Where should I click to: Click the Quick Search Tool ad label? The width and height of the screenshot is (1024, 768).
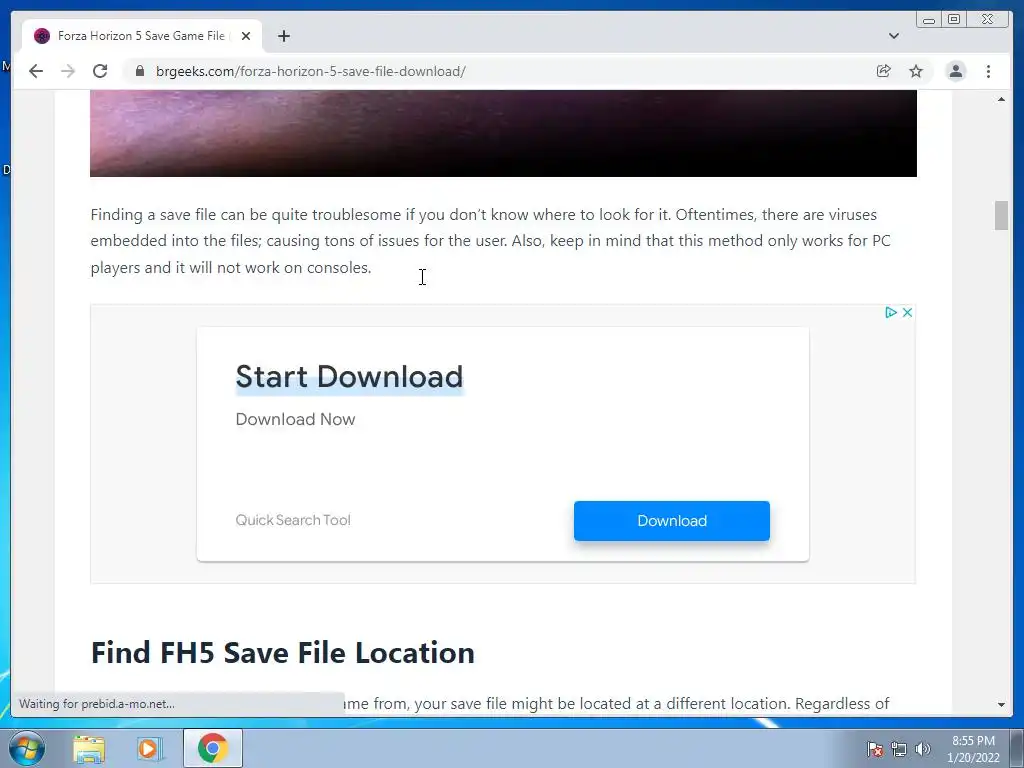coord(293,520)
